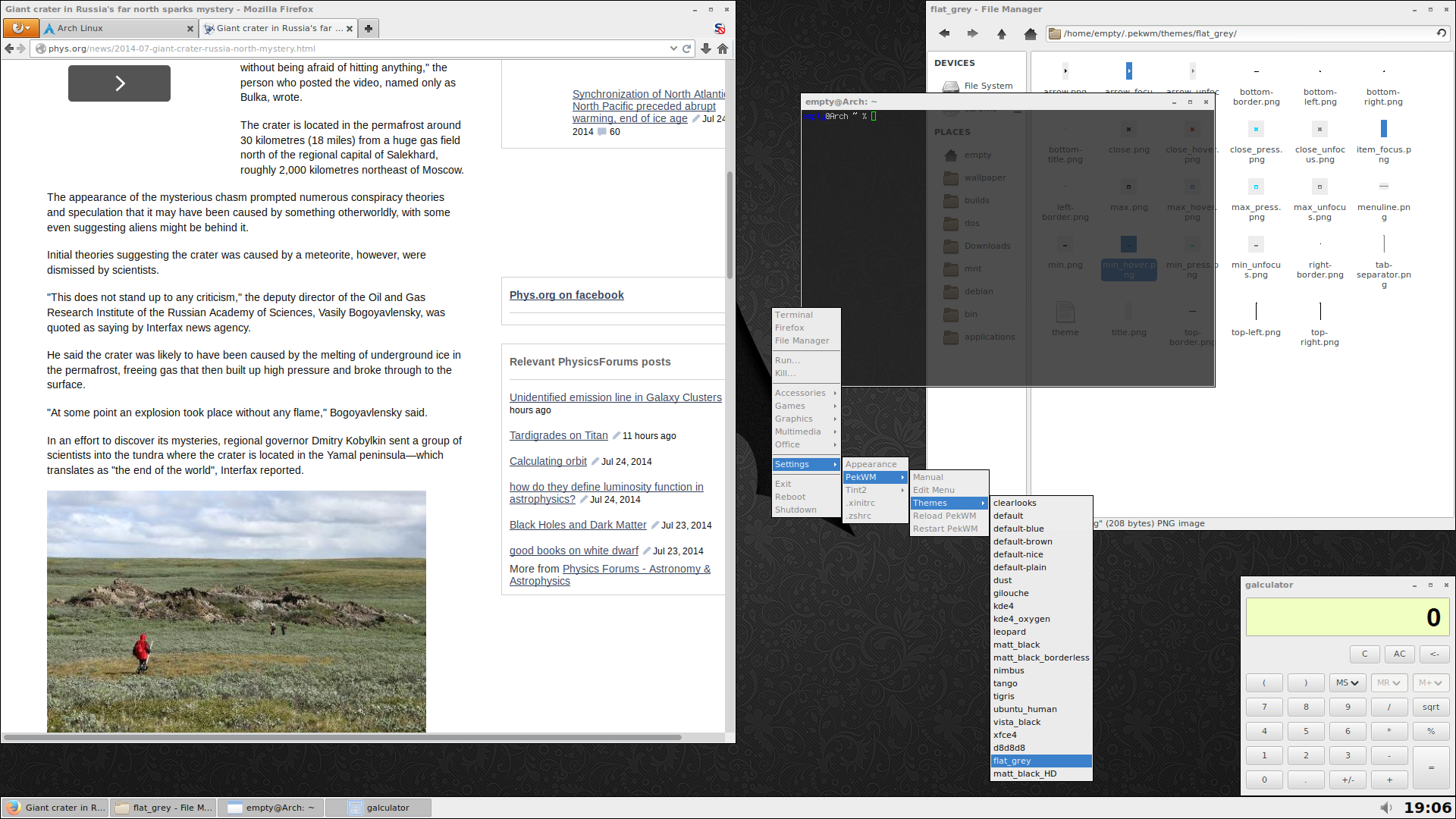Viewport: 1456px width, 819px height.
Task: Click volume speaker icon in tray
Action: (1386, 808)
